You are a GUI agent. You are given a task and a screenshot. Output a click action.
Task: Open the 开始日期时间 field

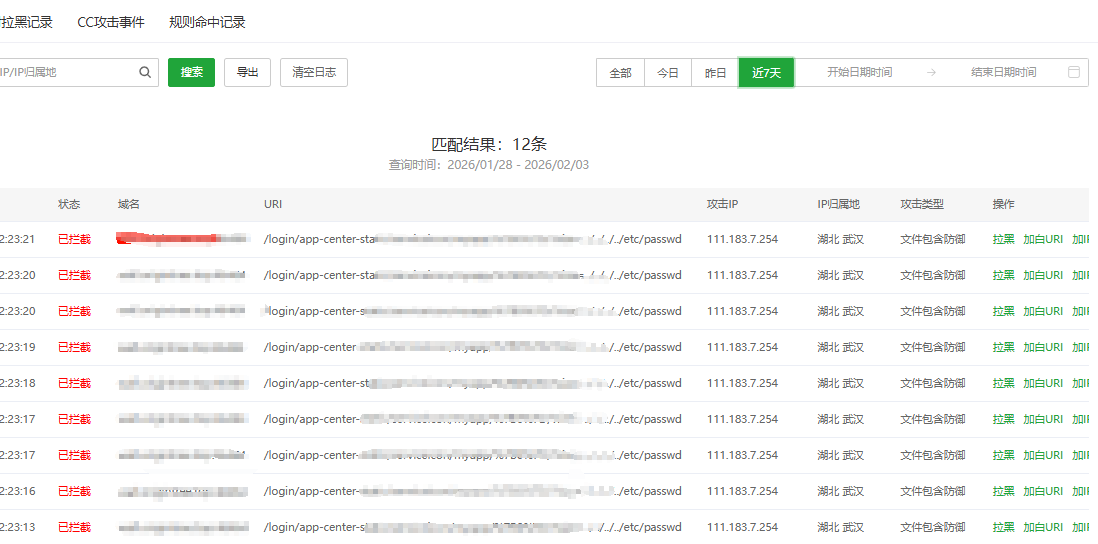859,72
